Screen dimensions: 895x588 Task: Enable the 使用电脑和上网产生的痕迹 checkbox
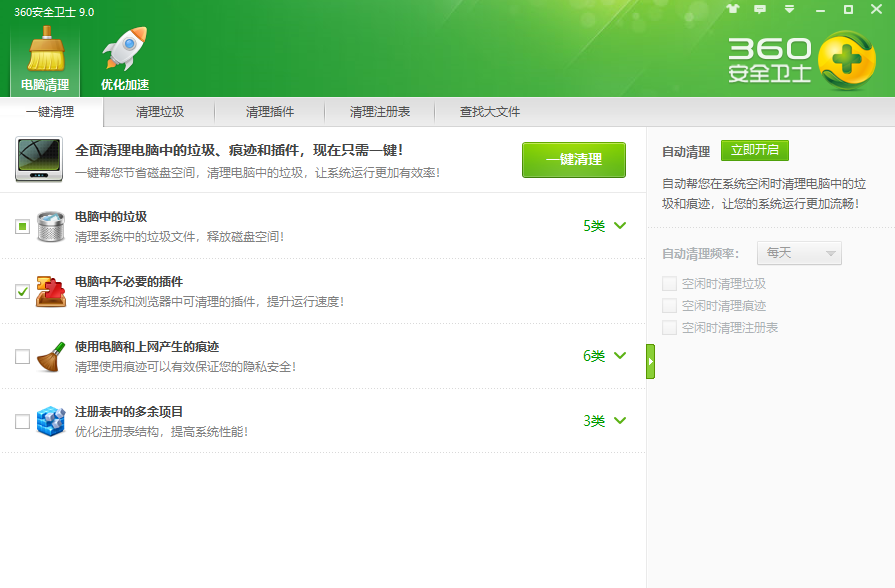22,356
